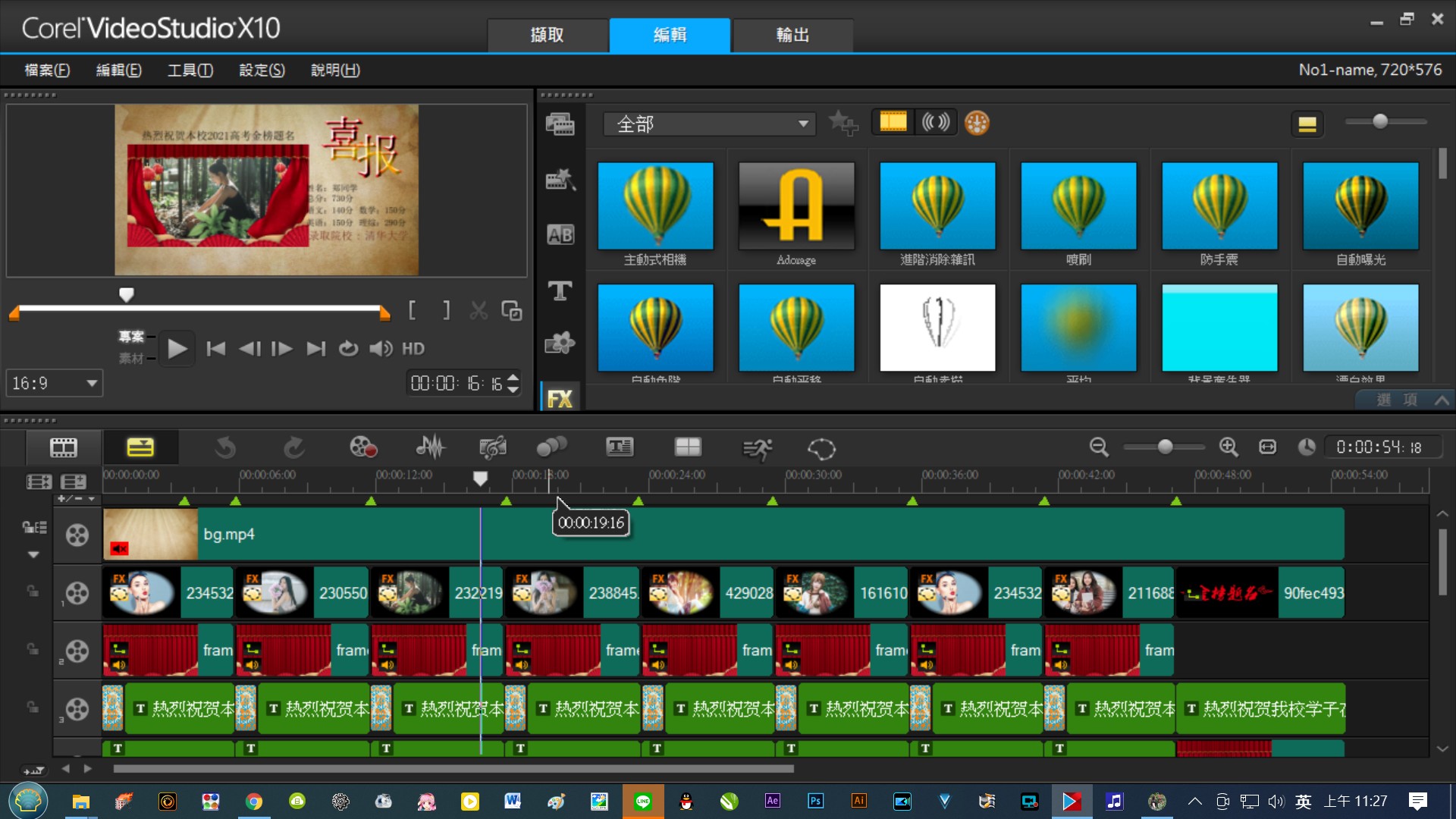
Task: Switch to the 輸出 share tab
Action: pyautogui.click(x=792, y=35)
